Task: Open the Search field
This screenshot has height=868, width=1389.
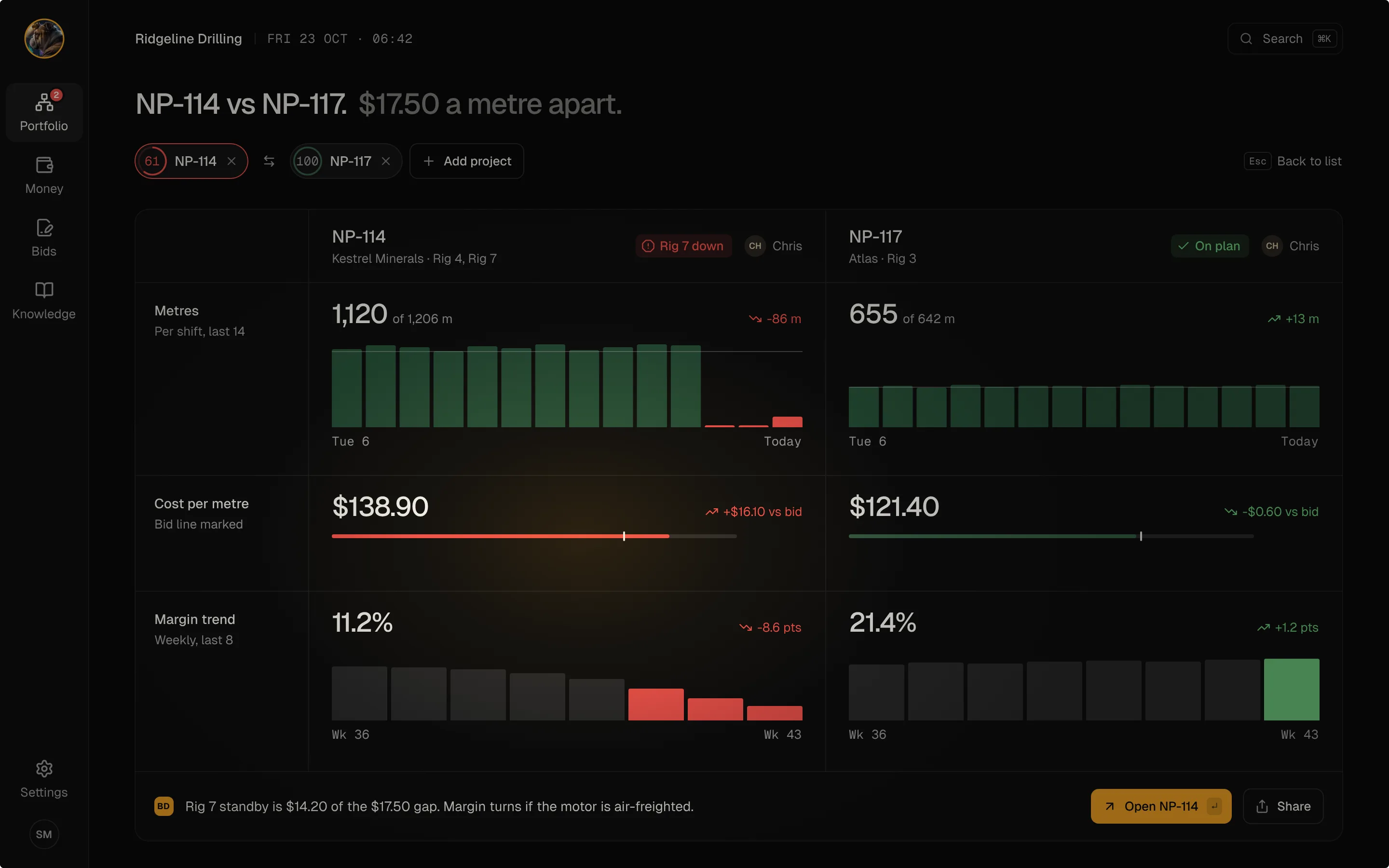Action: [x=1285, y=39]
